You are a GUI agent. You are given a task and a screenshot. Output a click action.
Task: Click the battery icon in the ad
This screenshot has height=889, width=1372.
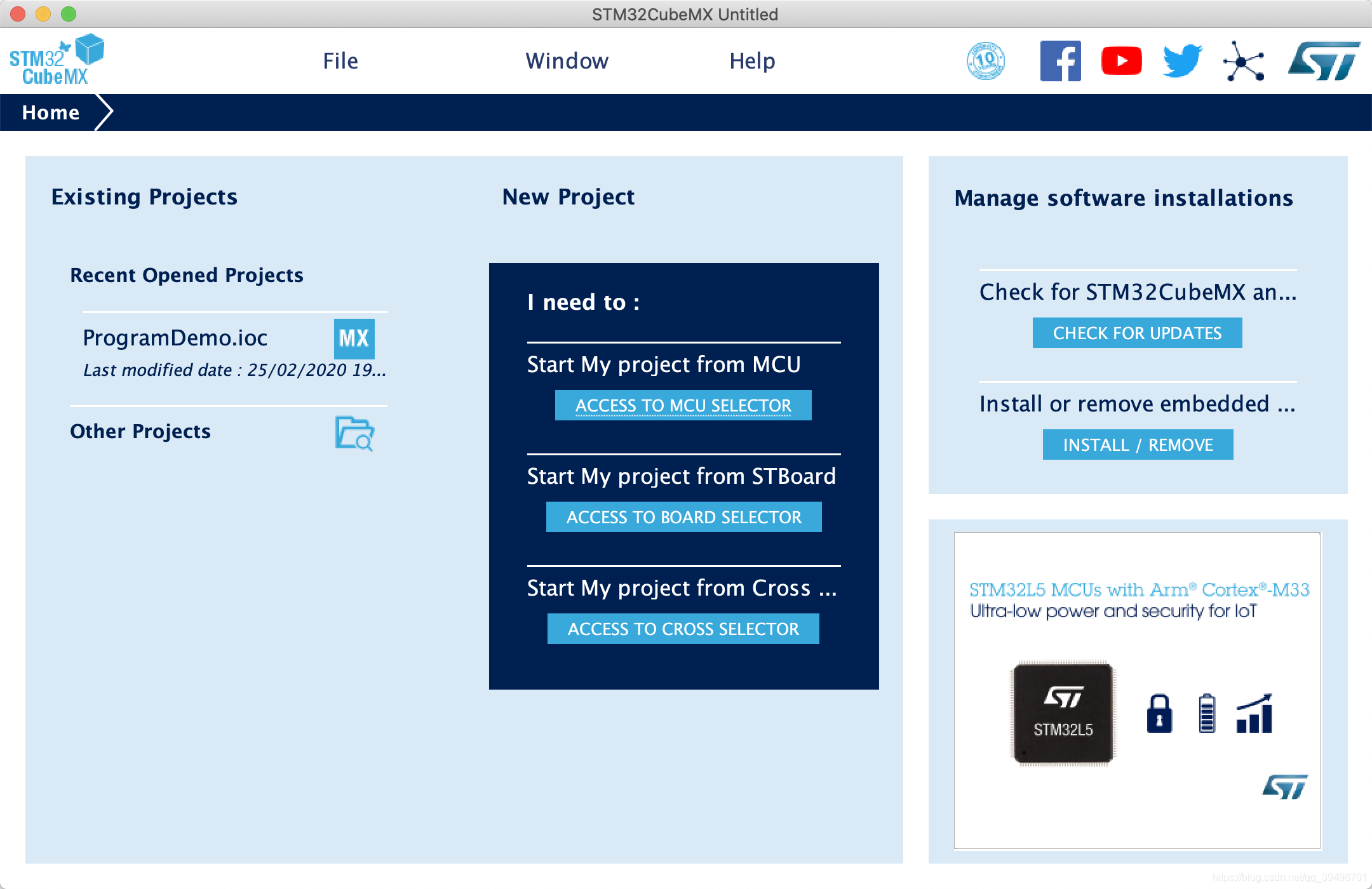(x=1207, y=713)
